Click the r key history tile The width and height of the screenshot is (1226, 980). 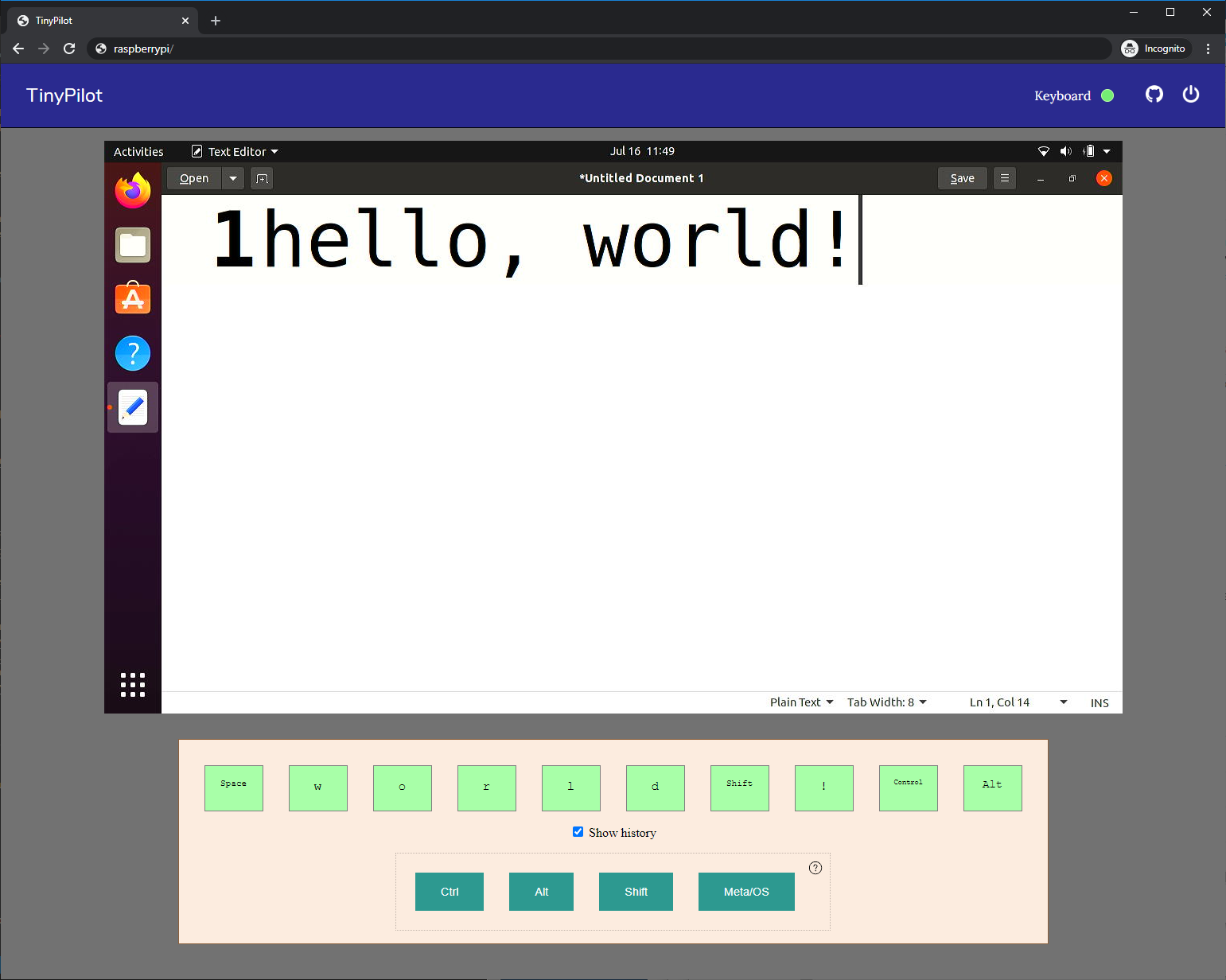pyautogui.click(x=487, y=788)
